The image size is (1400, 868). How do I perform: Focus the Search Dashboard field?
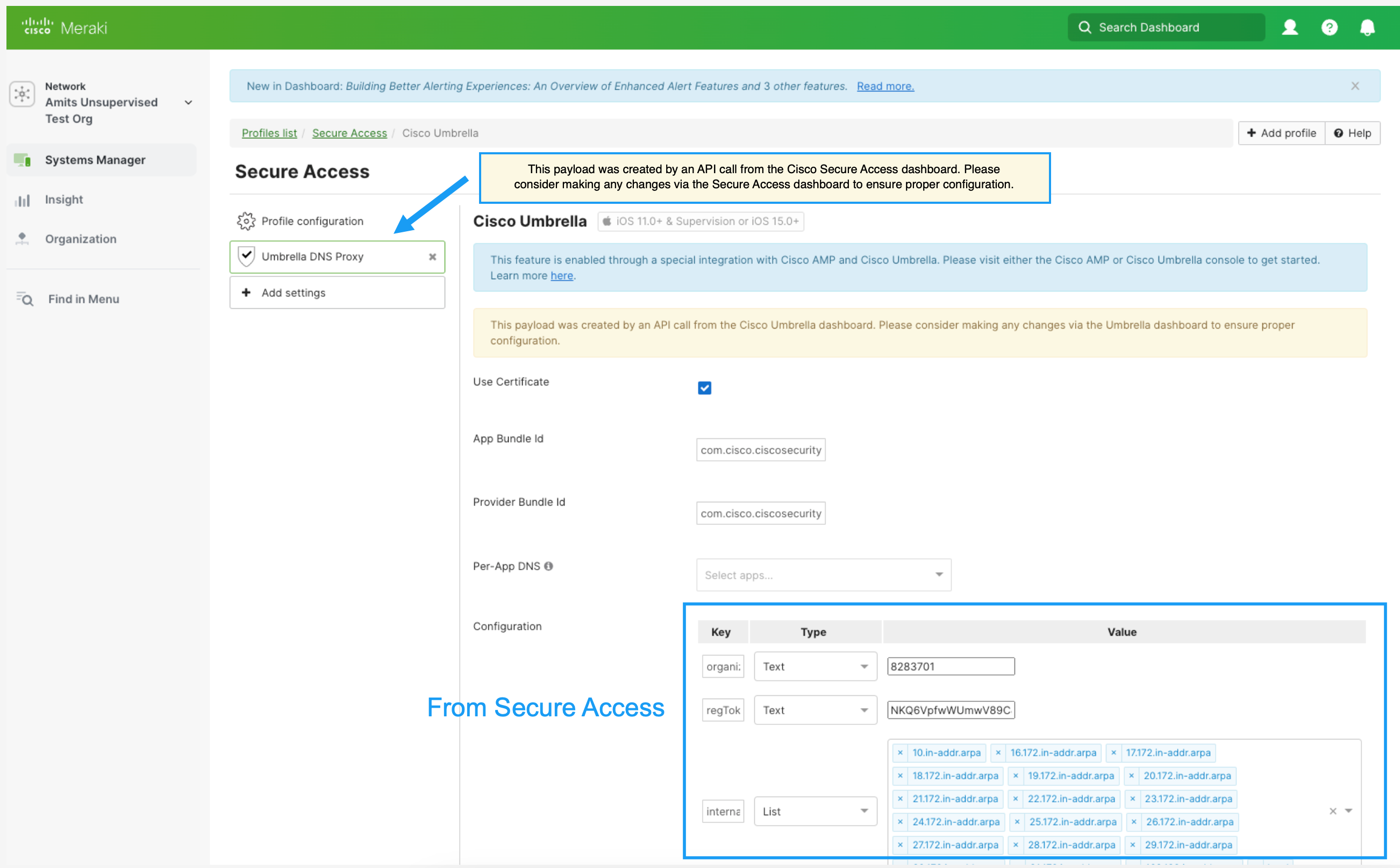click(x=1167, y=27)
